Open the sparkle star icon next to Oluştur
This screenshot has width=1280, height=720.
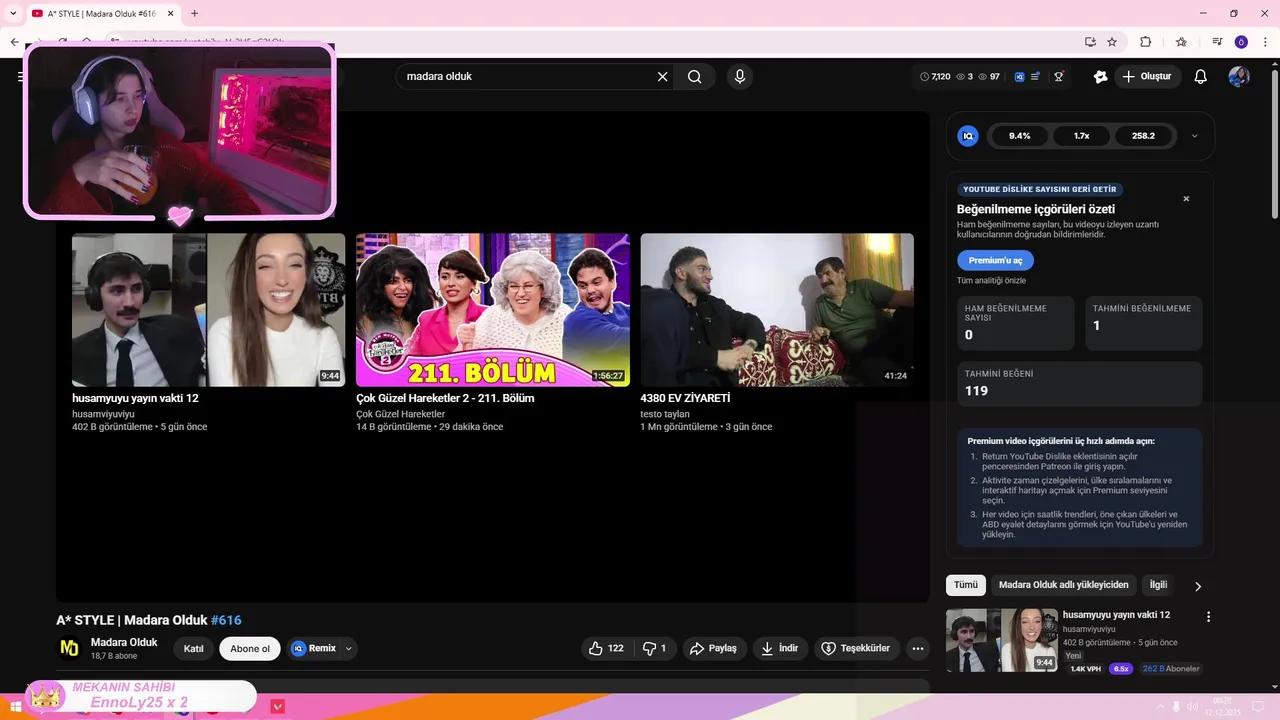[x=1101, y=77]
